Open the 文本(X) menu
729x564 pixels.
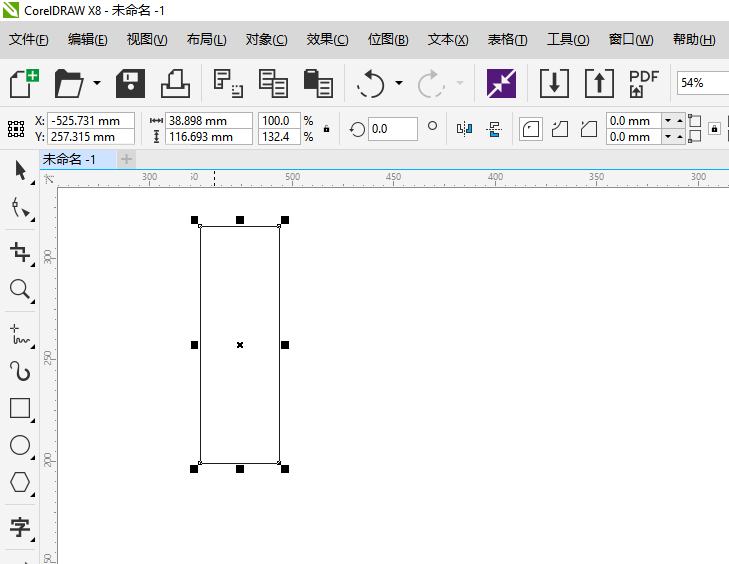[447, 40]
